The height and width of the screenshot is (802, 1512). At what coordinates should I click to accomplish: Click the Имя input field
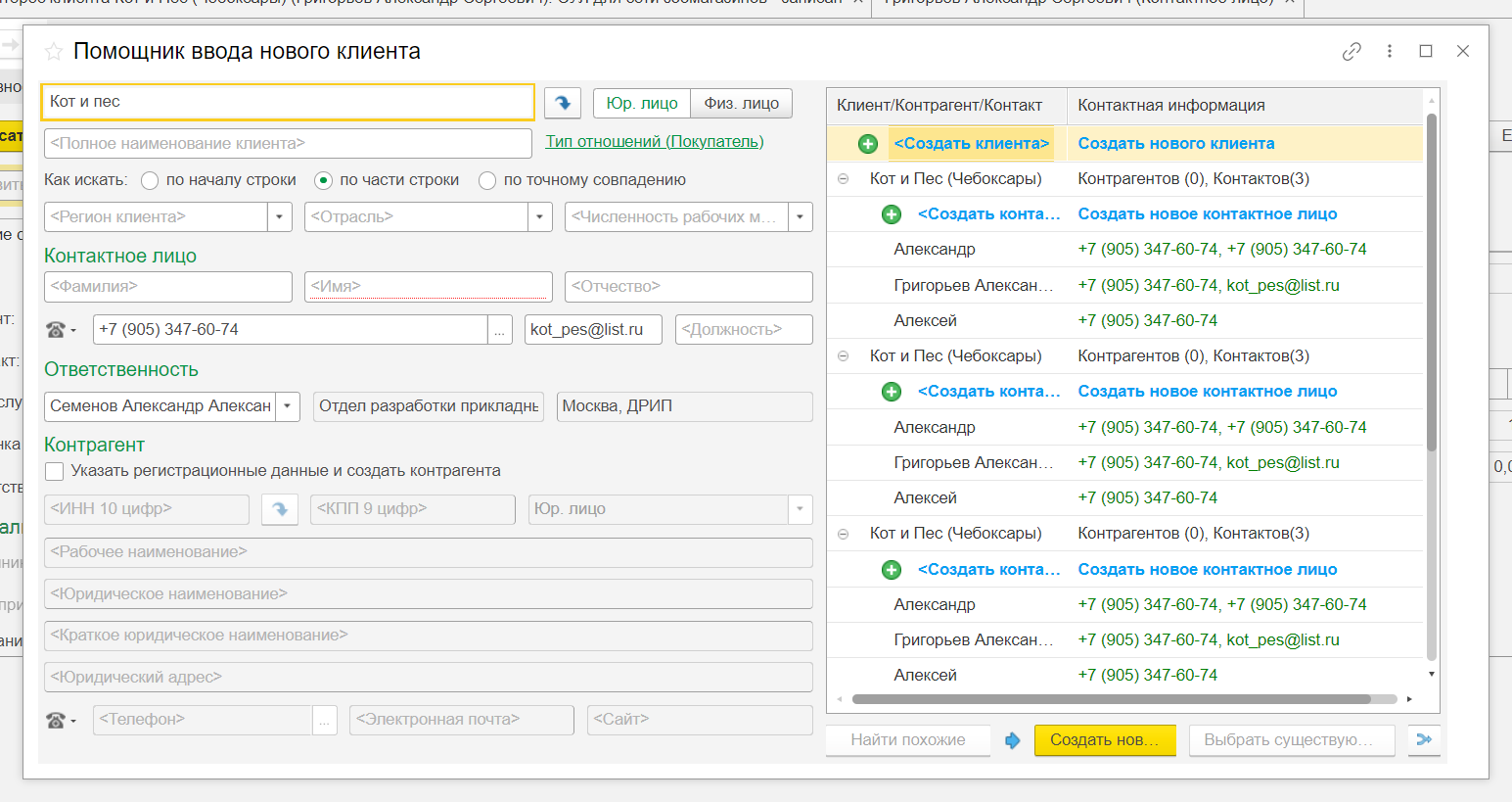[429, 287]
